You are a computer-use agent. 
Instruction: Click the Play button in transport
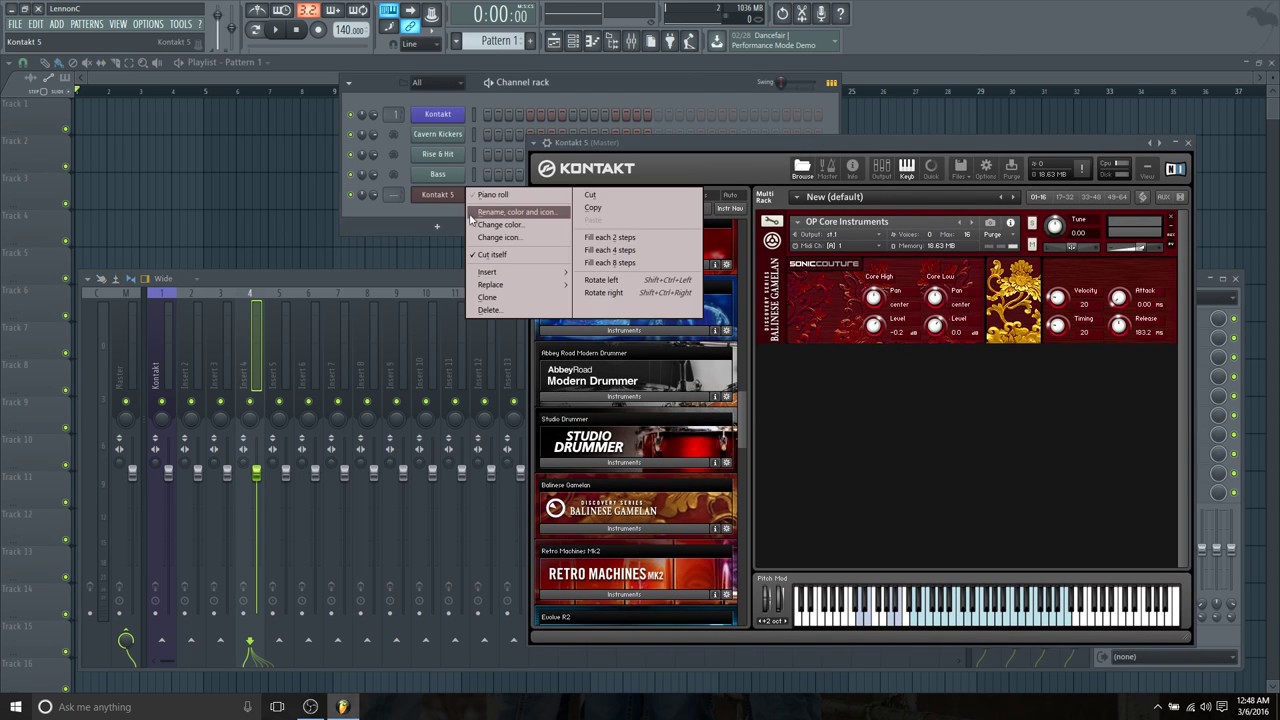tap(275, 30)
